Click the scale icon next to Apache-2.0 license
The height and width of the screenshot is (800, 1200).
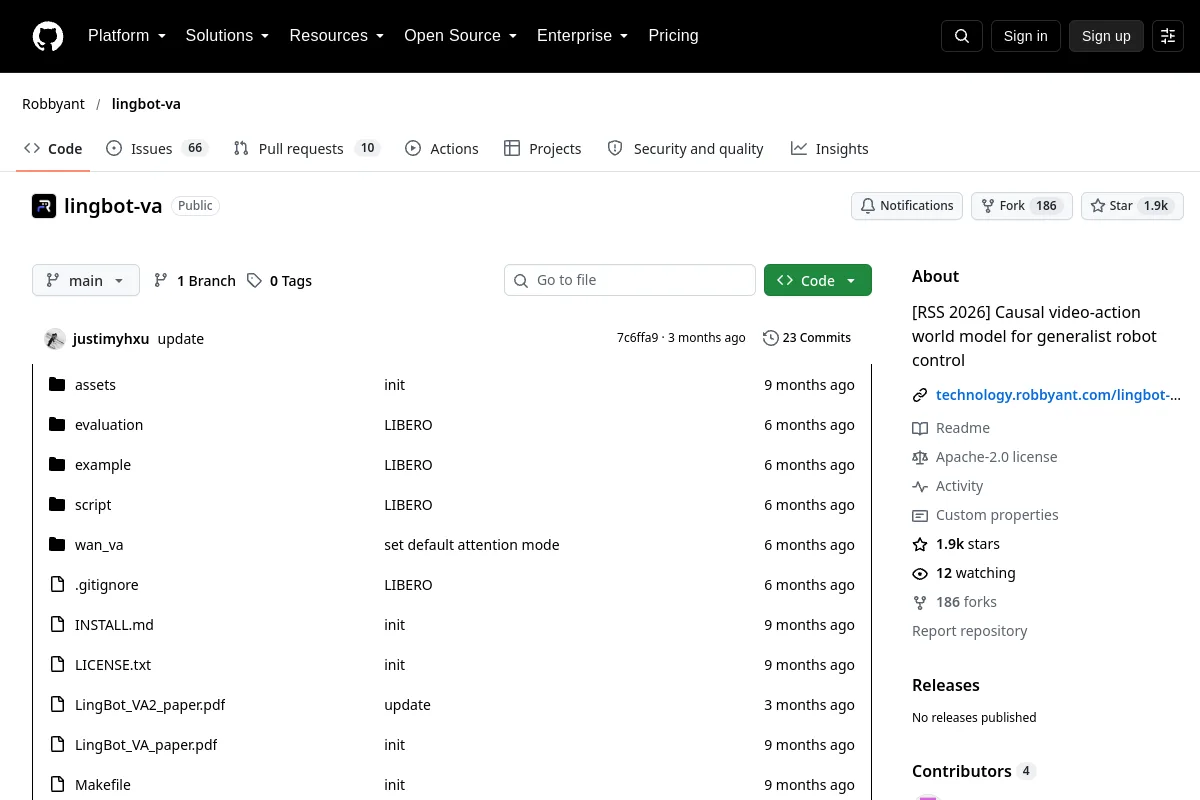point(920,457)
